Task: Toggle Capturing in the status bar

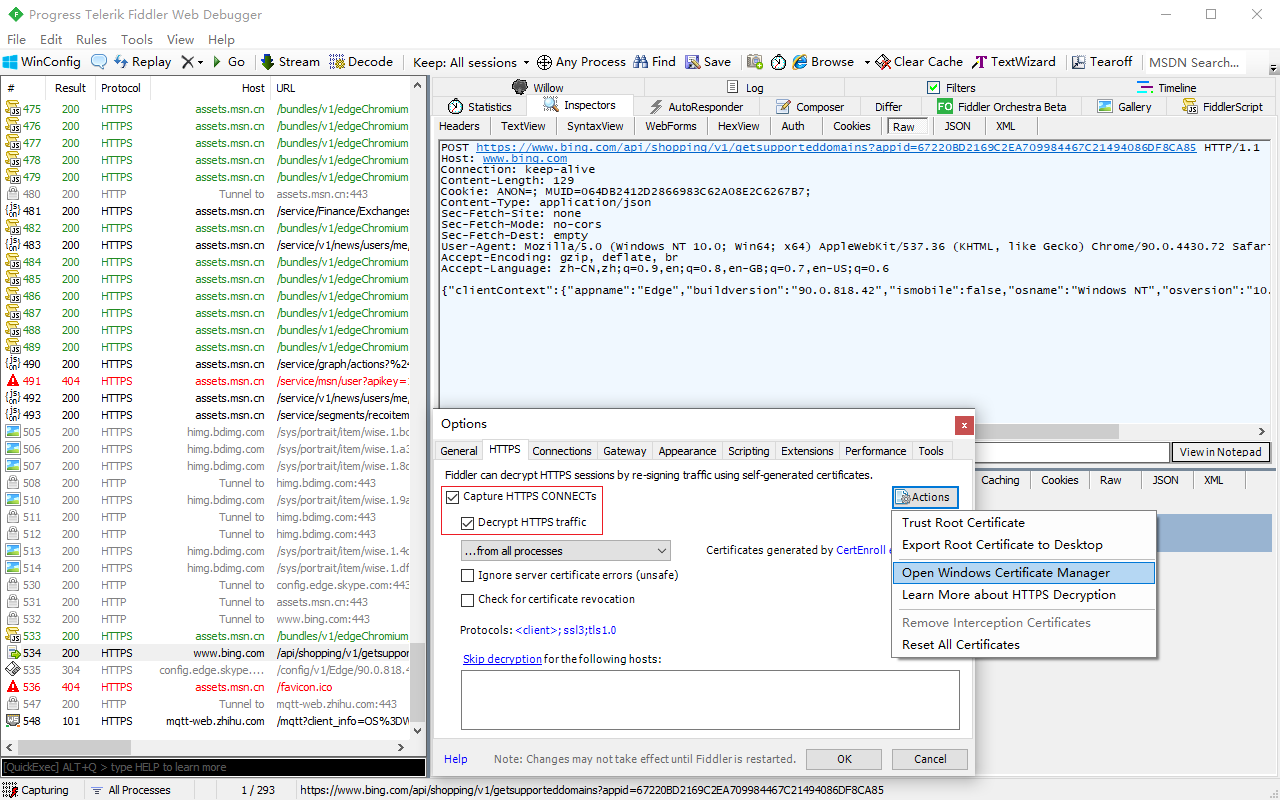Action: tap(37, 790)
